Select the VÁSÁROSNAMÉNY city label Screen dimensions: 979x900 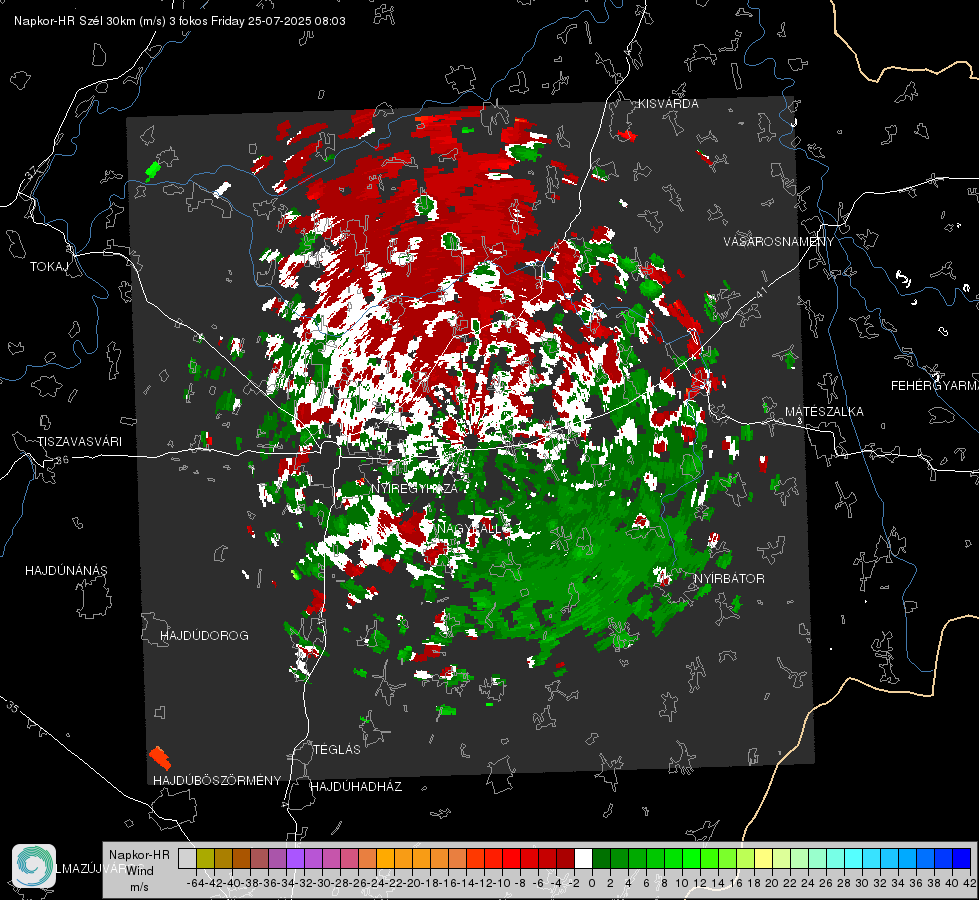pos(779,242)
